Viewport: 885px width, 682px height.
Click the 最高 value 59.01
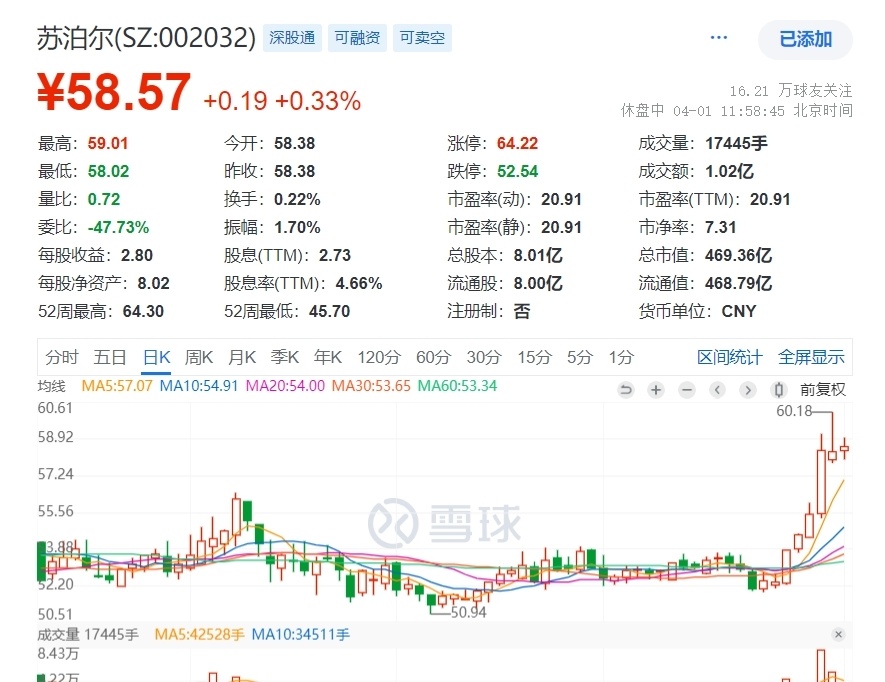point(108,143)
